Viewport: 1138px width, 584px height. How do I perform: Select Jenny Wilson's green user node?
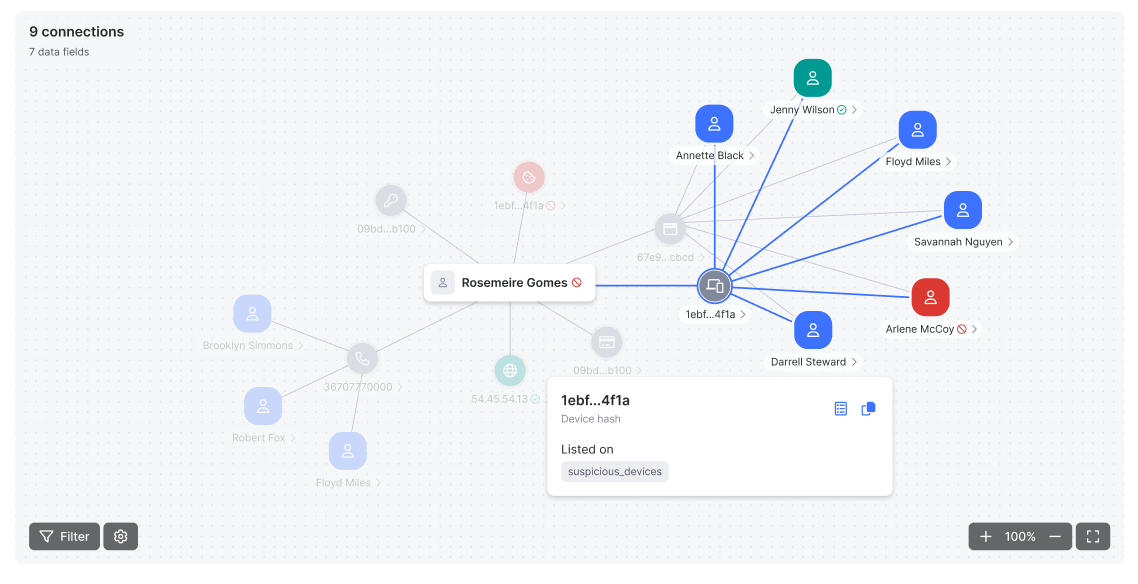coord(812,78)
